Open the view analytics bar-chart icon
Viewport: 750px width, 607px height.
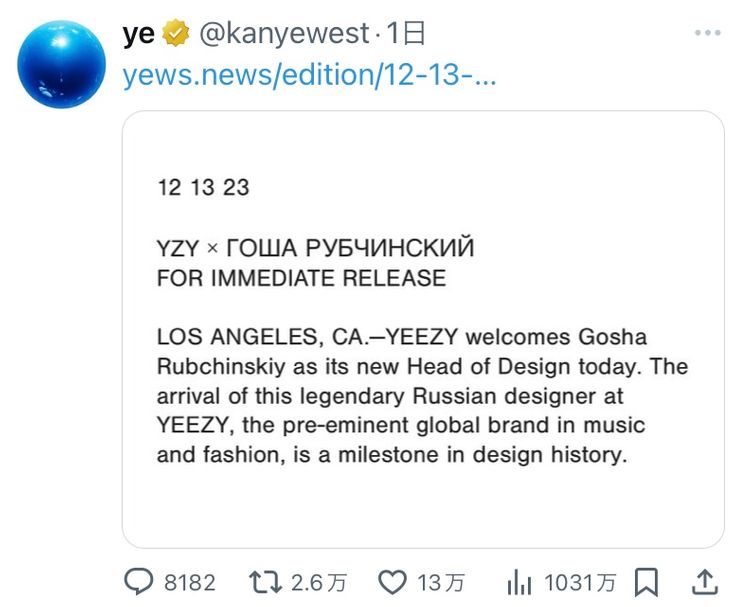(519, 582)
